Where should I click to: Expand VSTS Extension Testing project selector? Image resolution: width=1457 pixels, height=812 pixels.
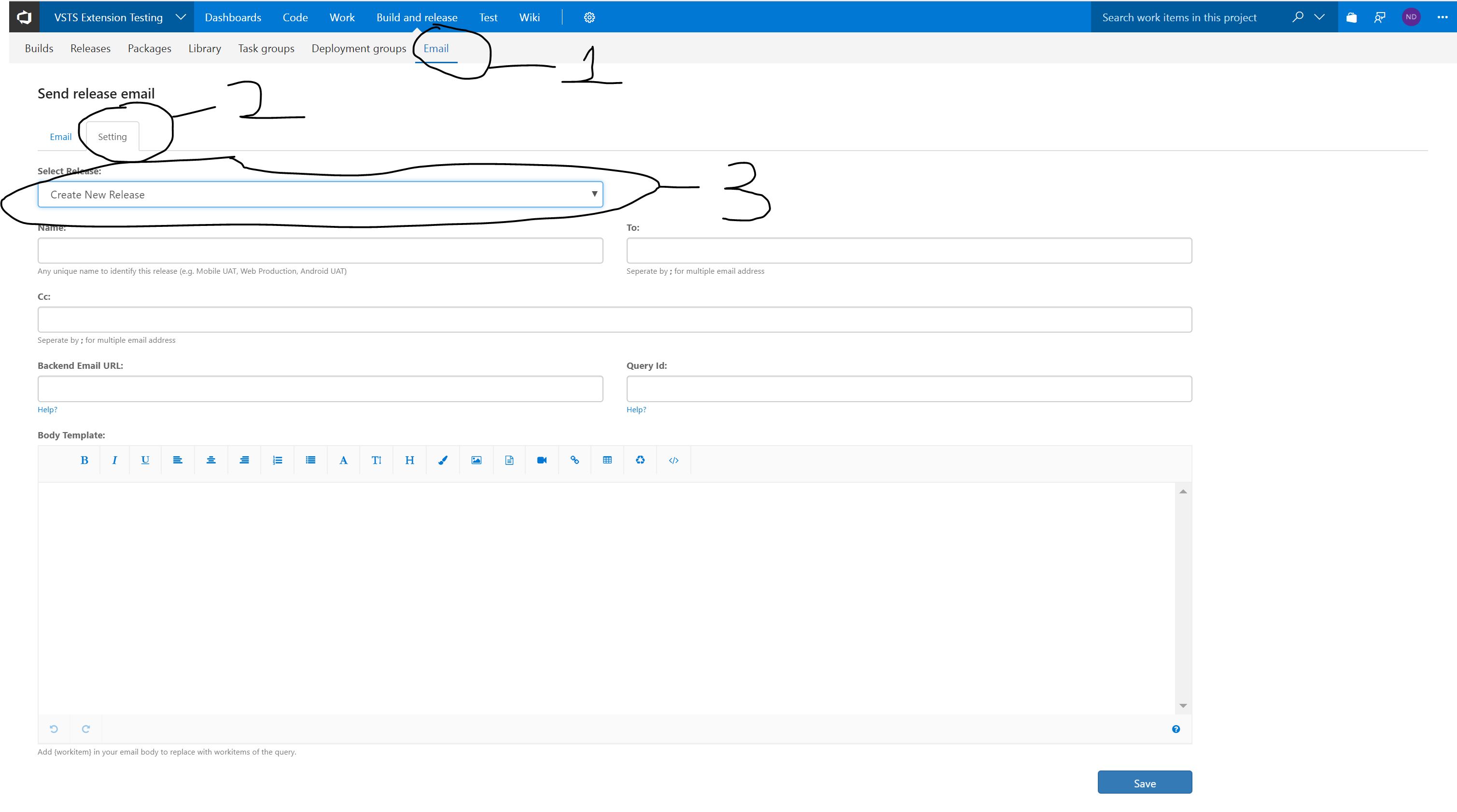click(181, 17)
